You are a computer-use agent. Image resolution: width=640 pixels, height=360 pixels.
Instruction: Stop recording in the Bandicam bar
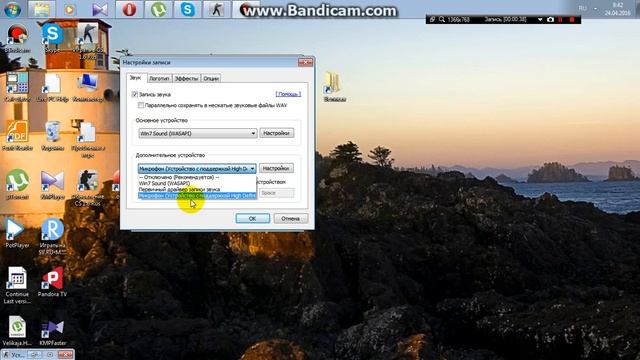(572, 20)
